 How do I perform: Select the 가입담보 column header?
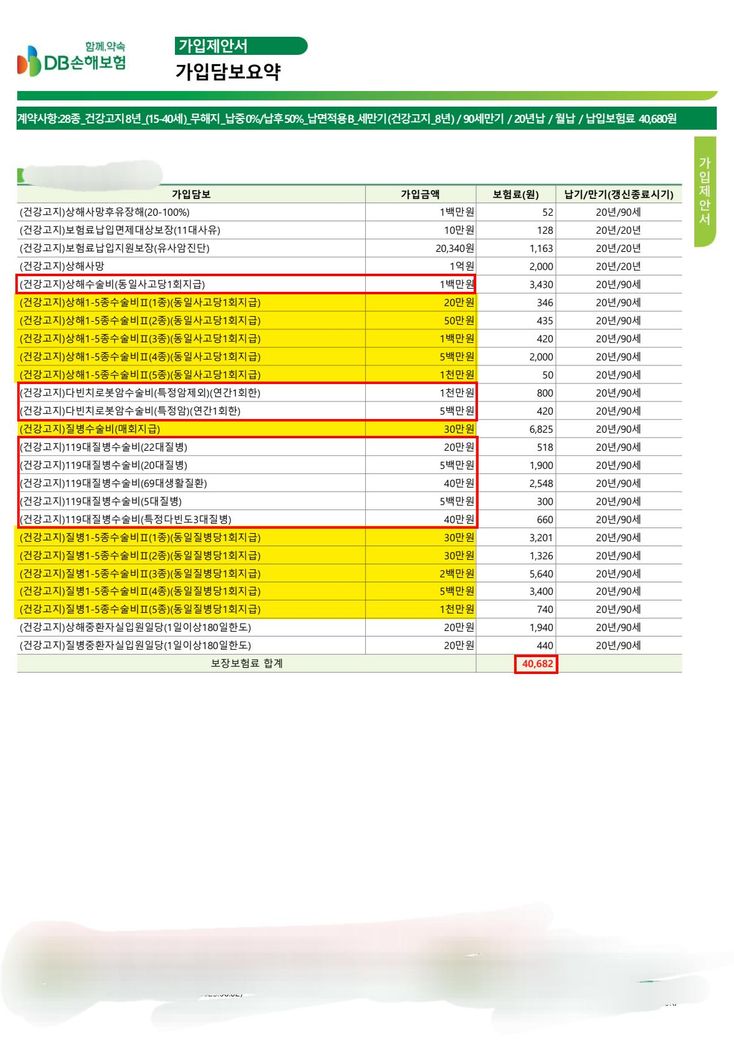191,194
